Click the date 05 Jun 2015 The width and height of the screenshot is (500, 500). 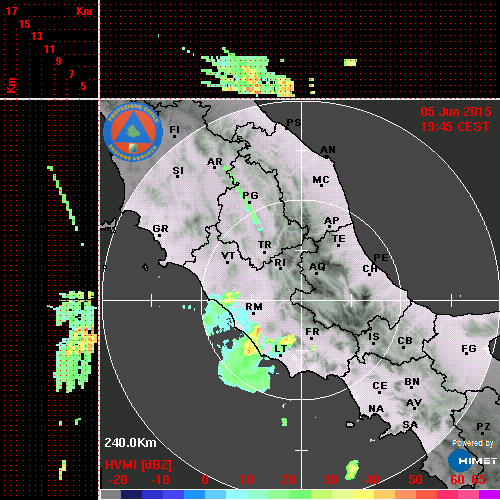[x=456, y=112]
